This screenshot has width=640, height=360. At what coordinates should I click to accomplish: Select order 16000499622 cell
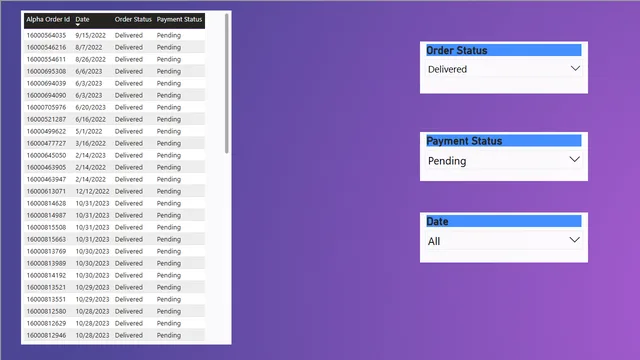tap(46, 131)
